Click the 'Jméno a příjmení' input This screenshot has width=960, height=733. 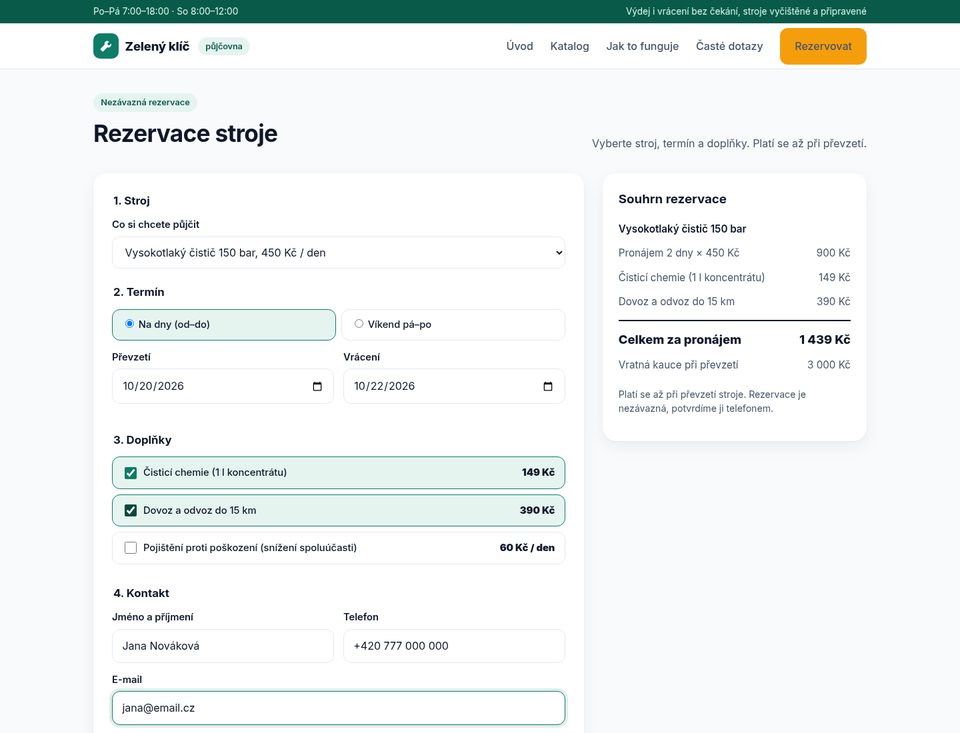pyautogui.click(x=223, y=646)
